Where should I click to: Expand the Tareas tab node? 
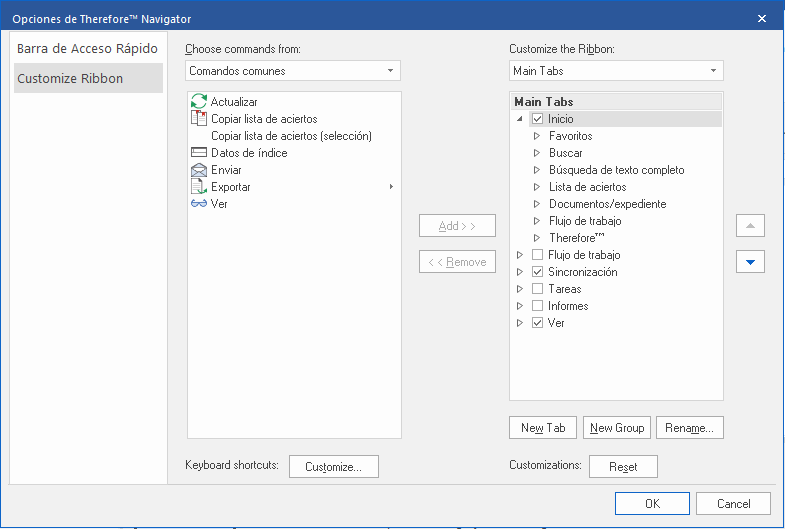pyautogui.click(x=520, y=289)
